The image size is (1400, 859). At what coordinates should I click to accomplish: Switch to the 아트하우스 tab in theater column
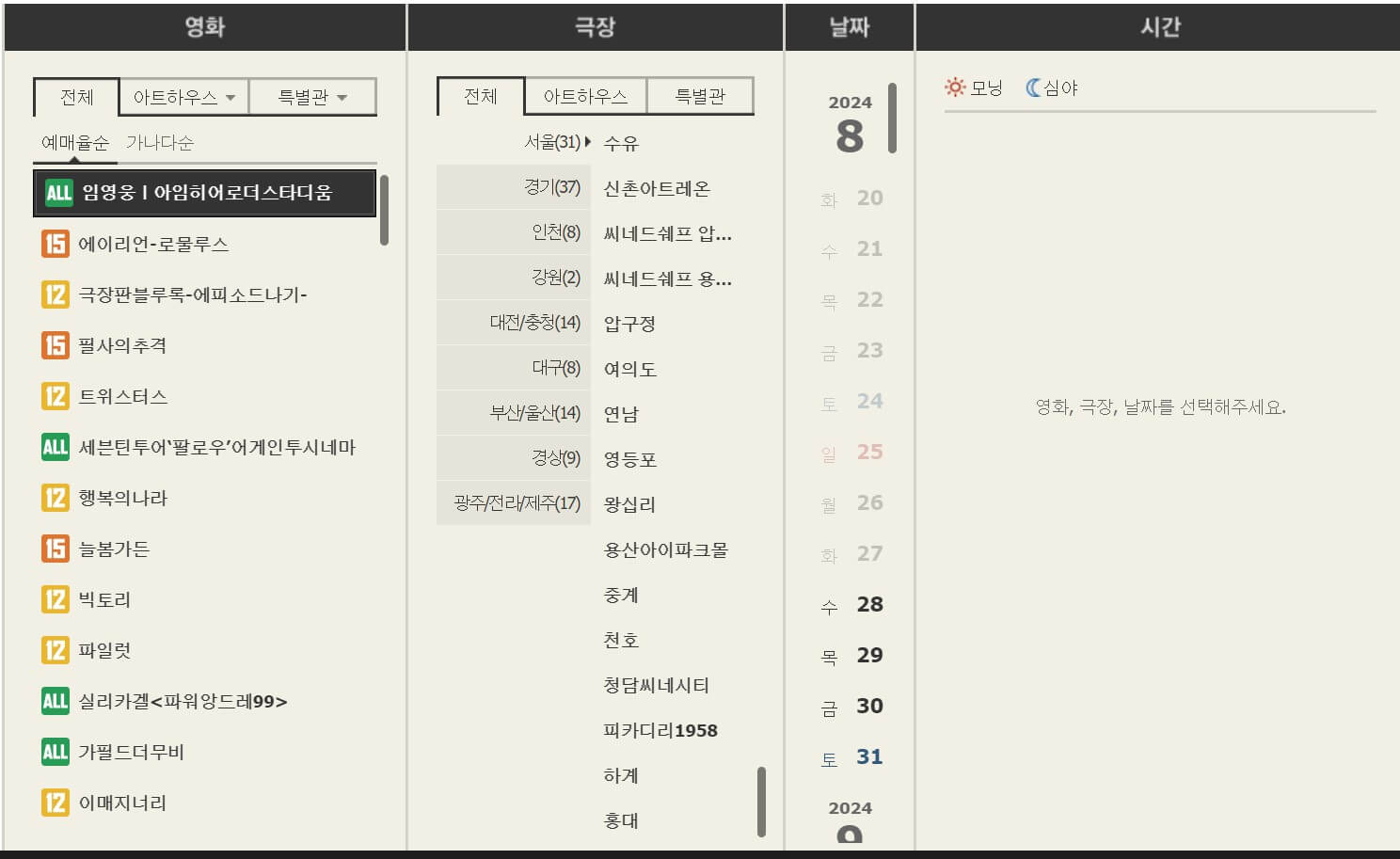[584, 95]
